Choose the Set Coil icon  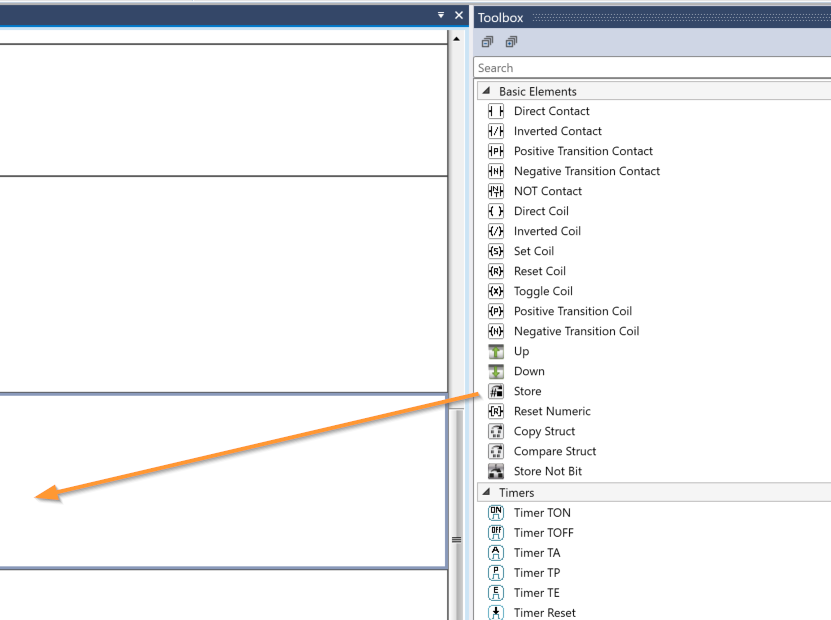click(x=495, y=251)
